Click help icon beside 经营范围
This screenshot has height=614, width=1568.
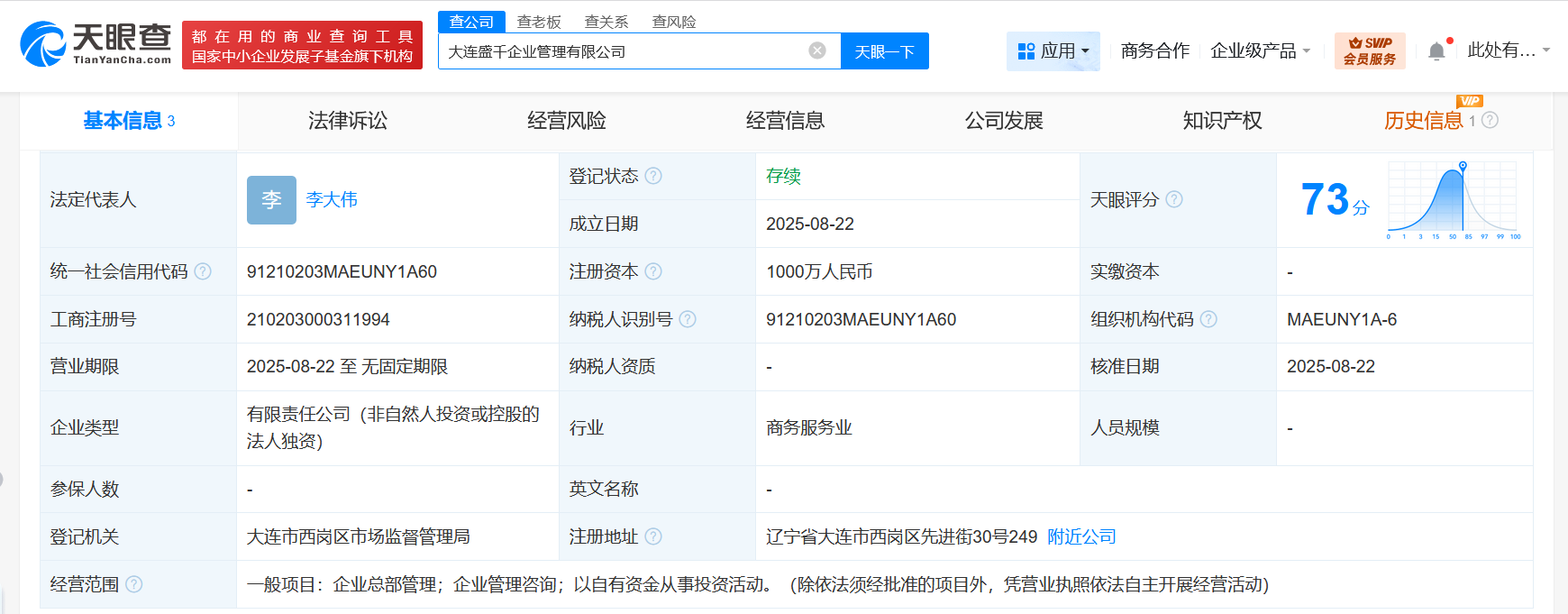134,584
